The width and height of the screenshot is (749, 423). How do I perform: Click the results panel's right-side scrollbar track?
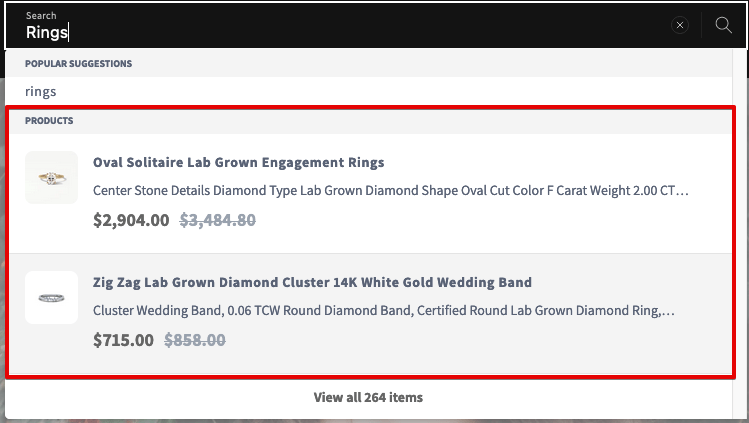click(738, 234)
